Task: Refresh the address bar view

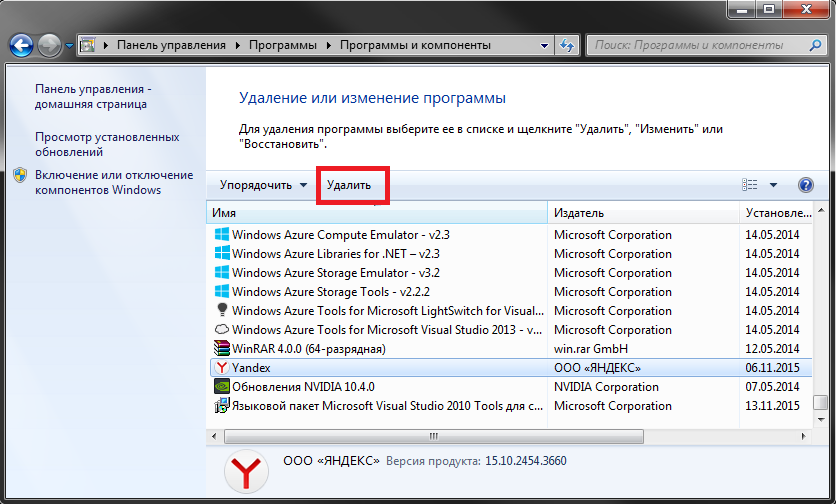Action: click(567, 45)
